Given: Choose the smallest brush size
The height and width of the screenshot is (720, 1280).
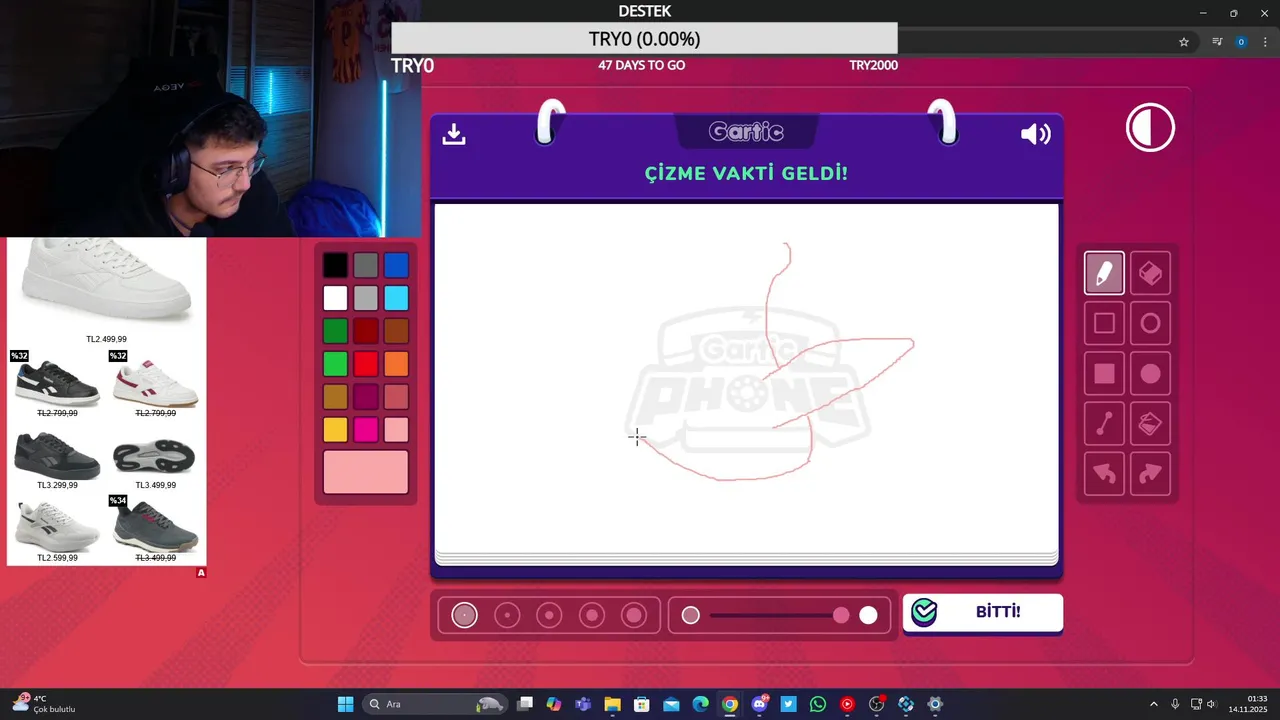Looking at the screenshot, I should (464, 615).
